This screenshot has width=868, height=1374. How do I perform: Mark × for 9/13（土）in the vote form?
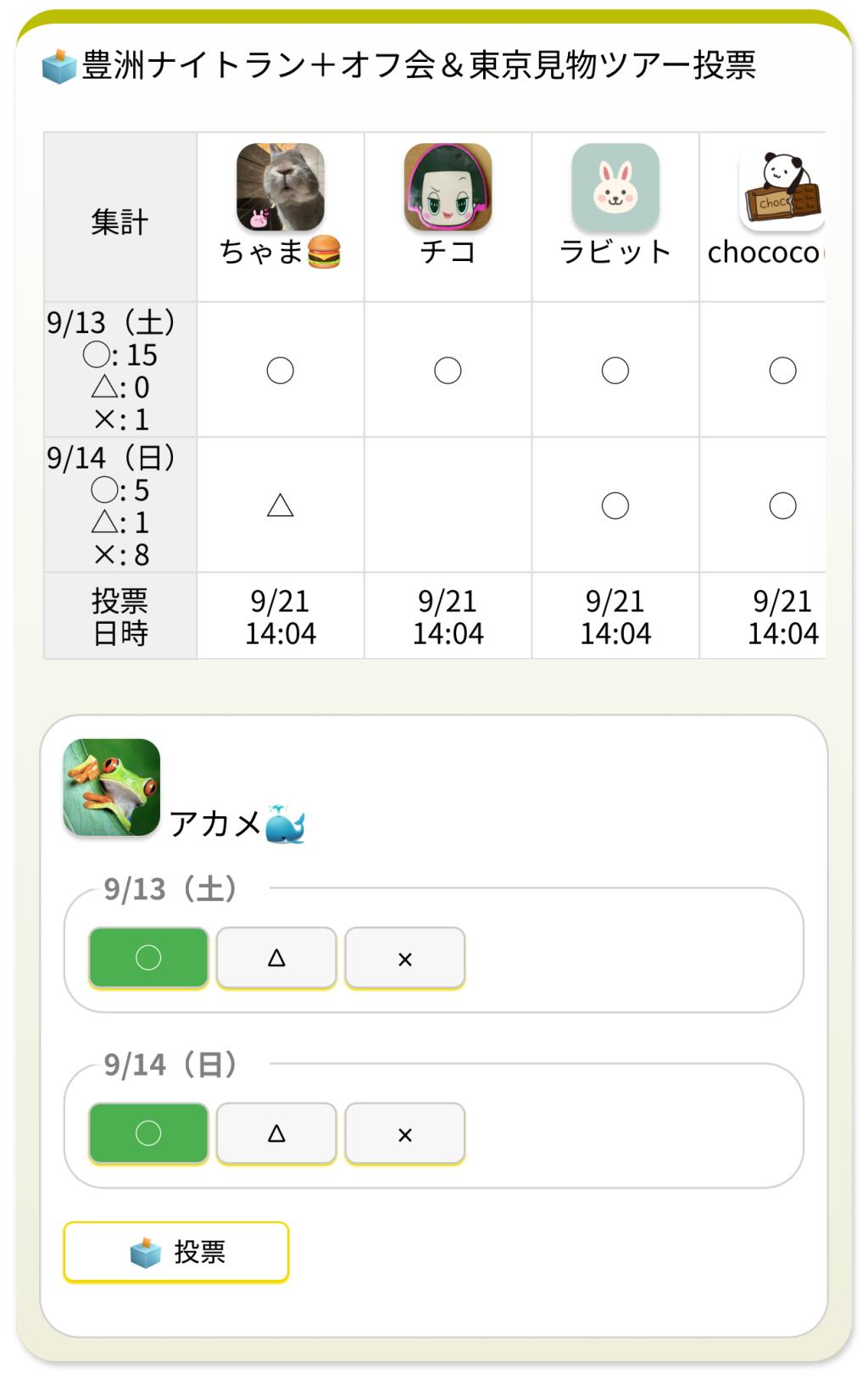pyautogui.click(x=404, y=958)
